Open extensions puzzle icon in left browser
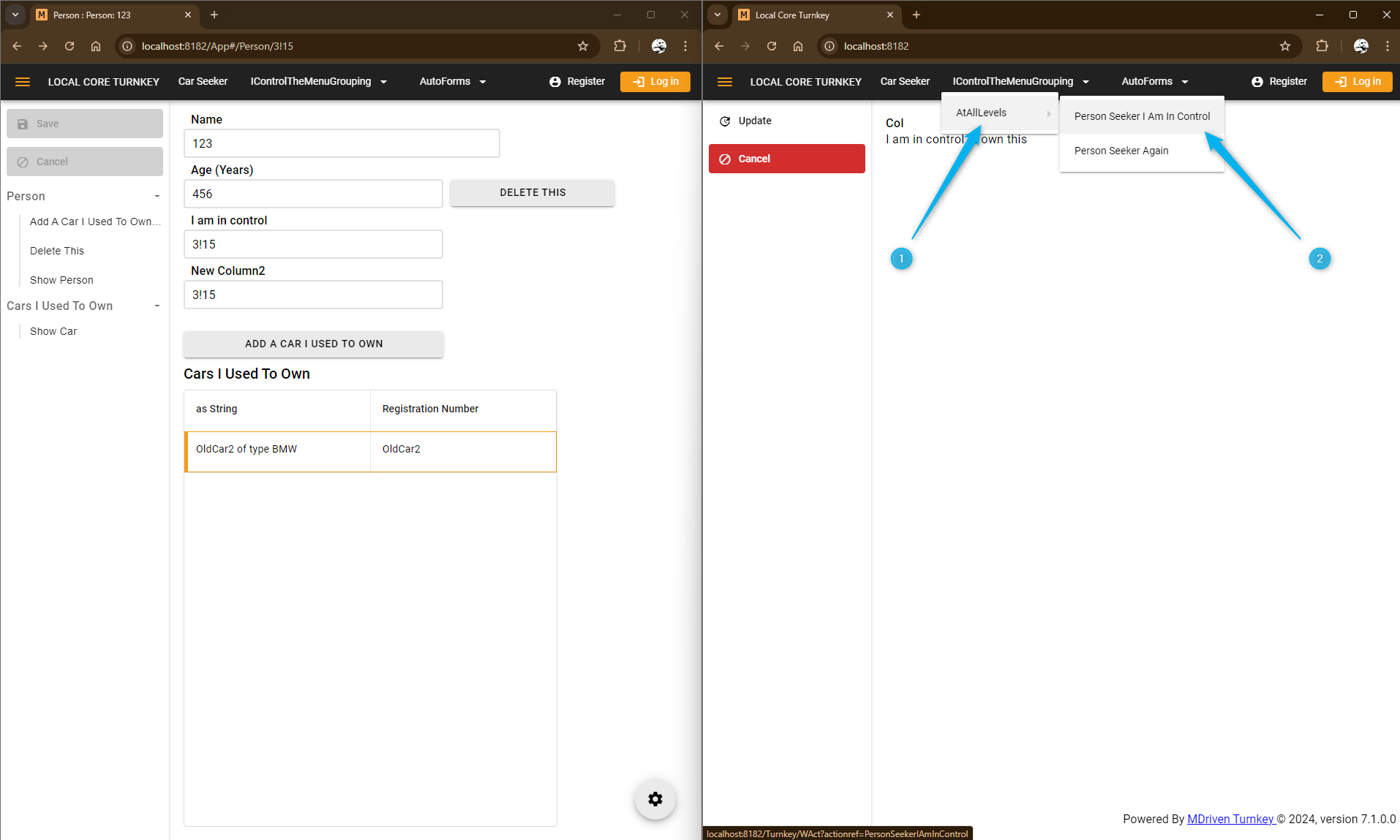This screenshot has height=840, width=1400. tap(620, 46)
